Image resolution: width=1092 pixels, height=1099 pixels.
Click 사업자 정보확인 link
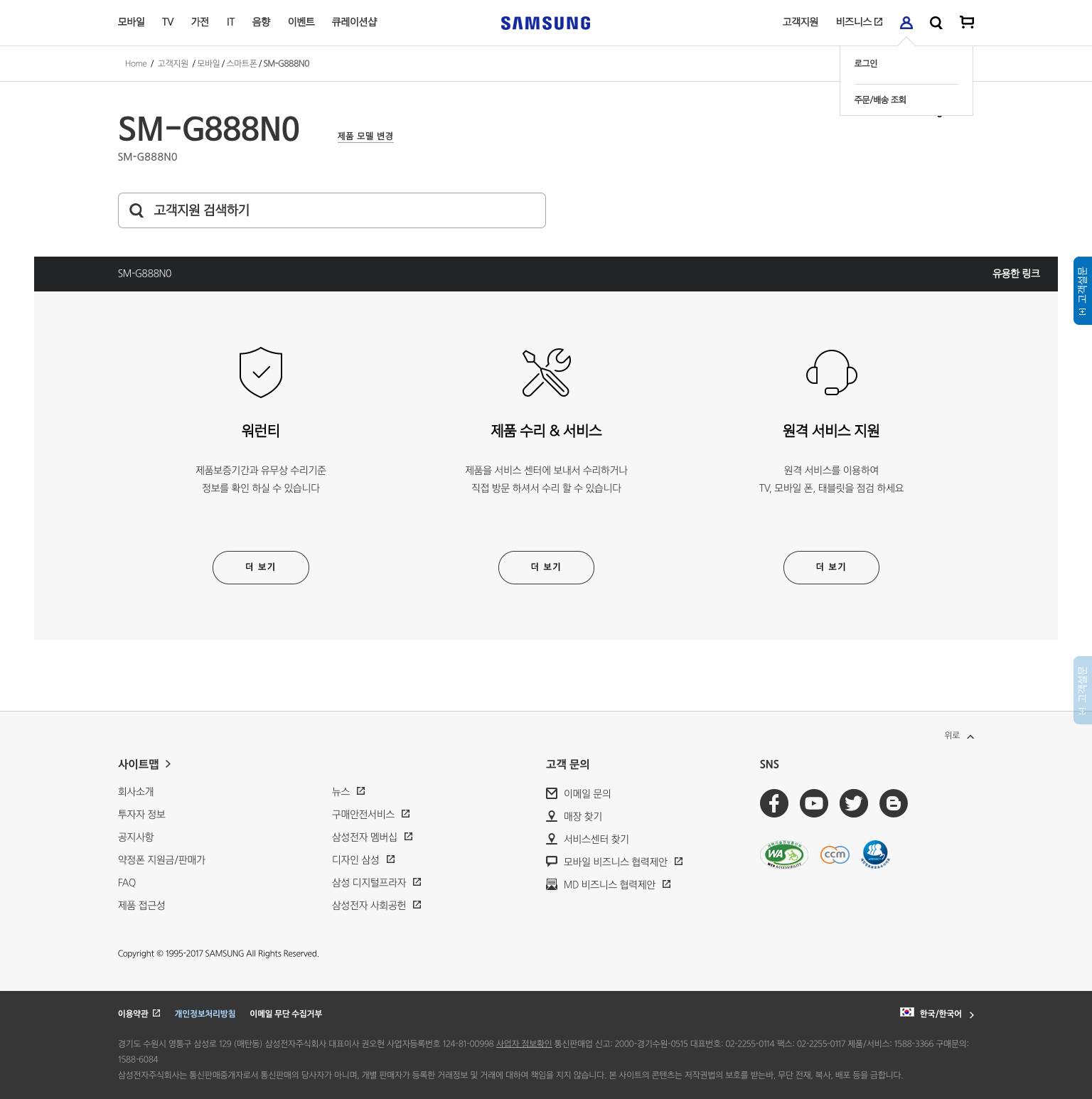coord(524,1044)
